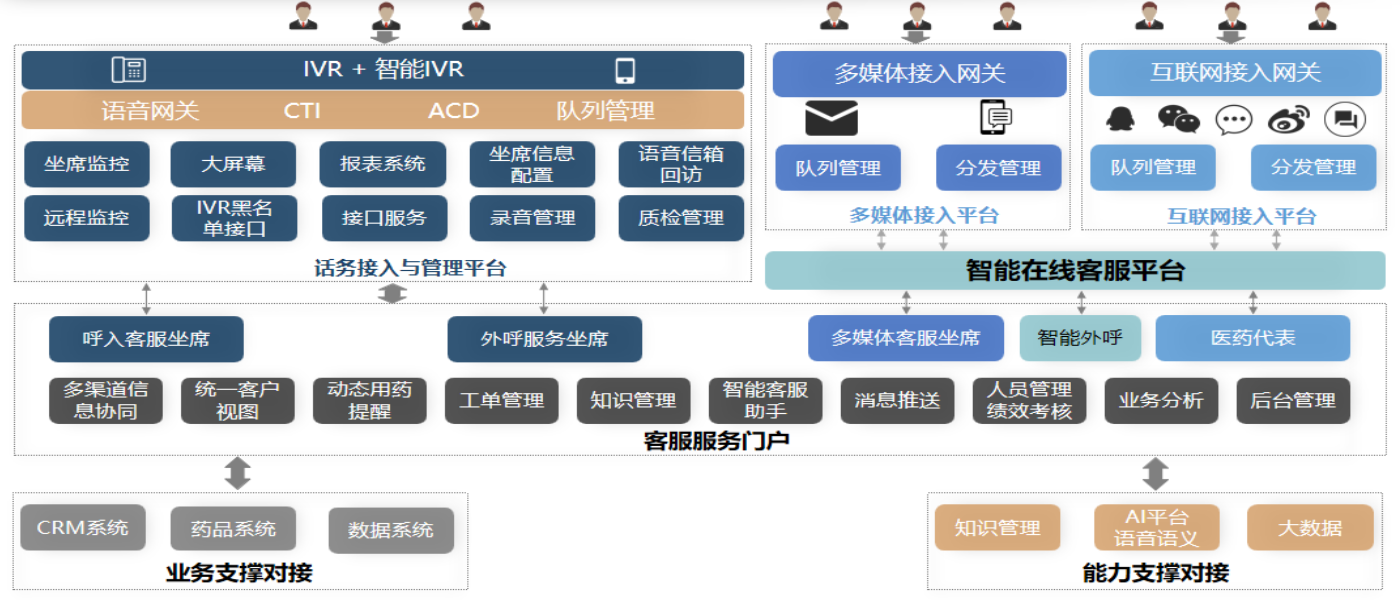The height and width of the screenshot is (600, 1400).
Task: Click the envelope mail icon
Action: (831, 118)
